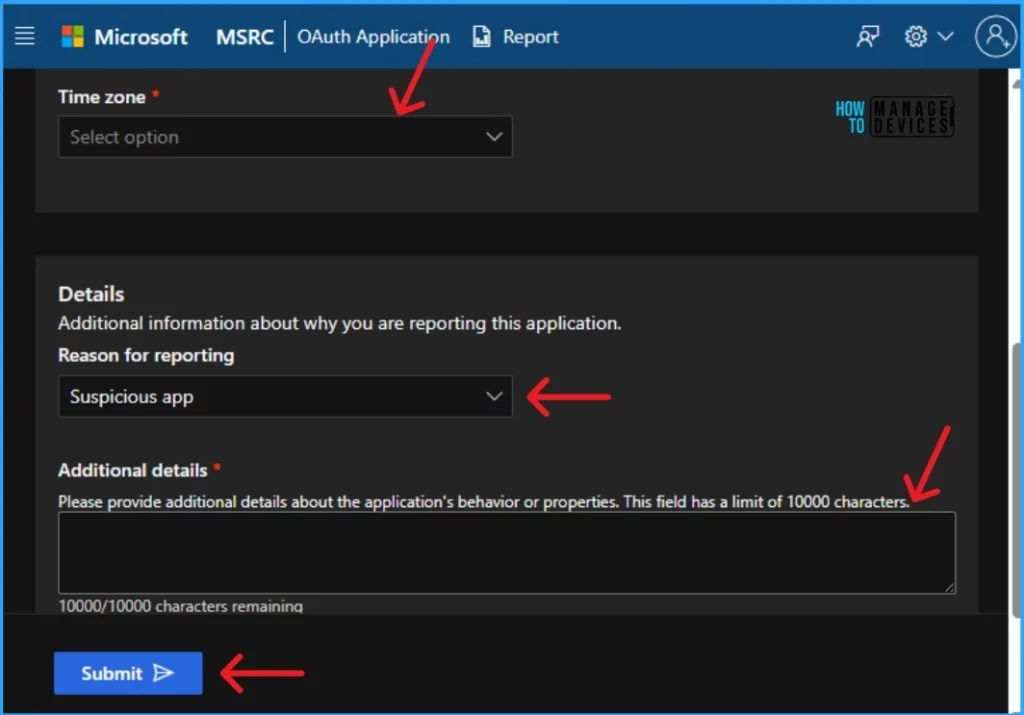Open the MSRC home link

coord(244,37)
